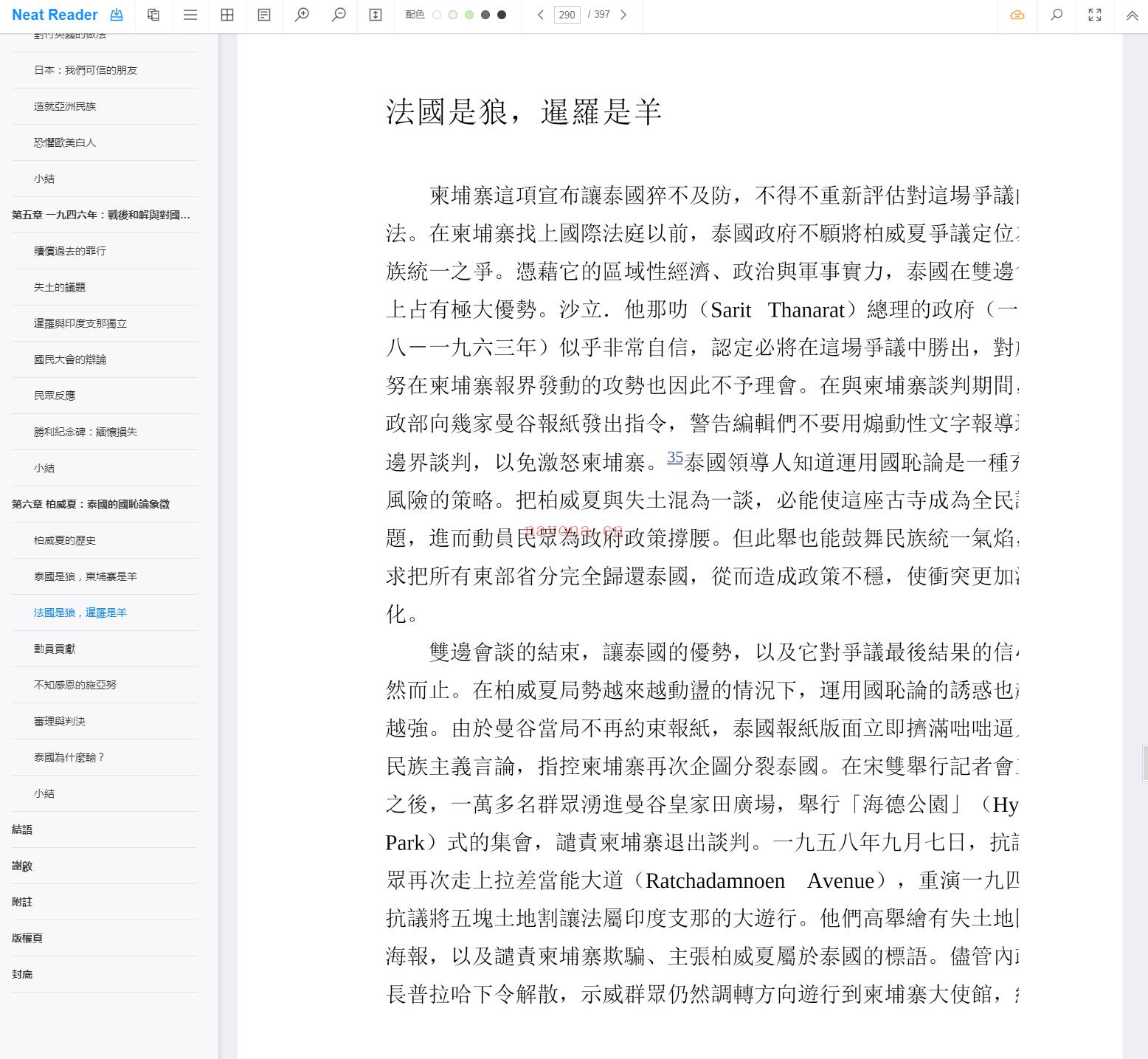Open section 造就亞洲民族
Screen dimensions: 1148x1059
tap(65, 106)
